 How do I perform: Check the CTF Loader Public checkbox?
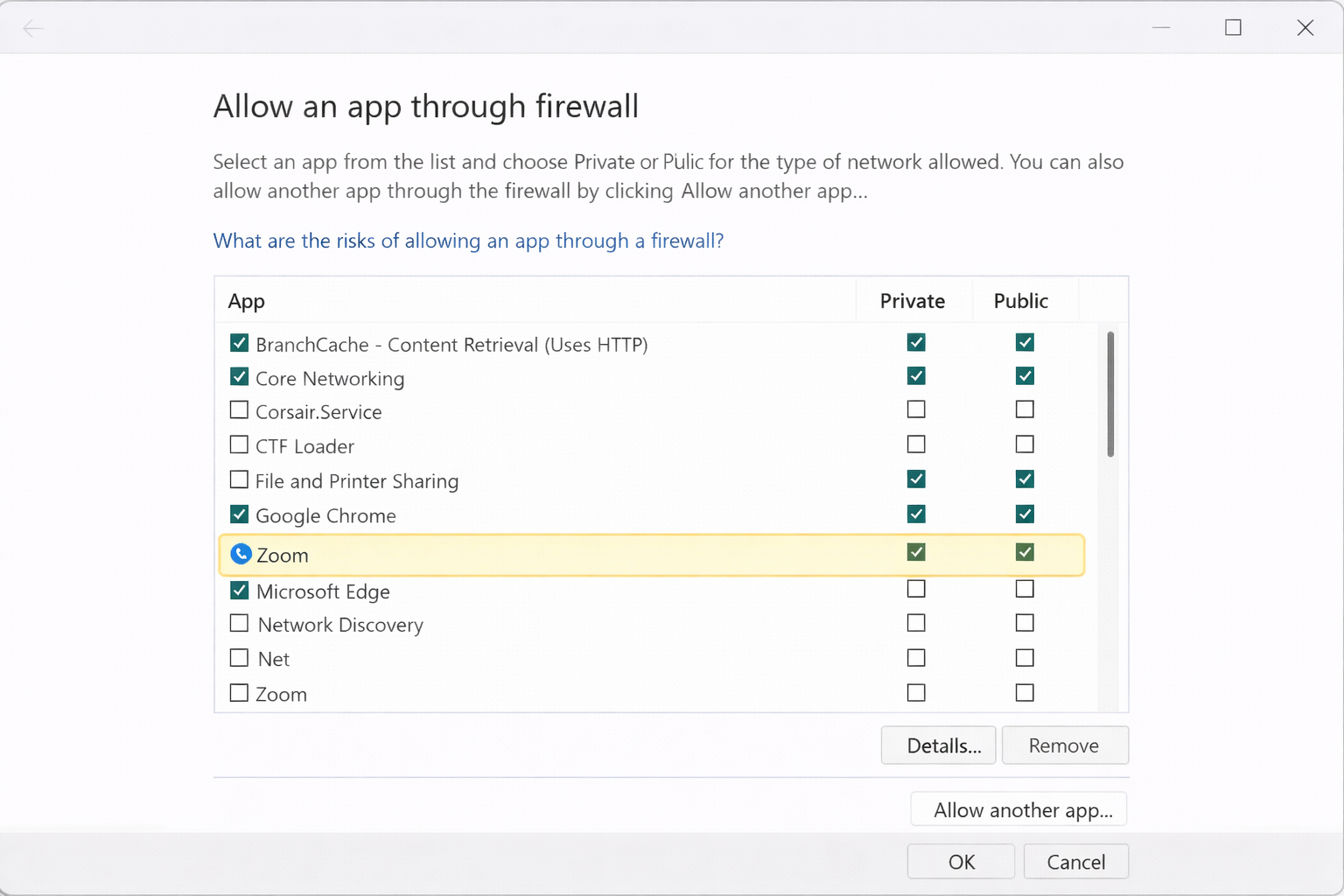pos(1025,444)
